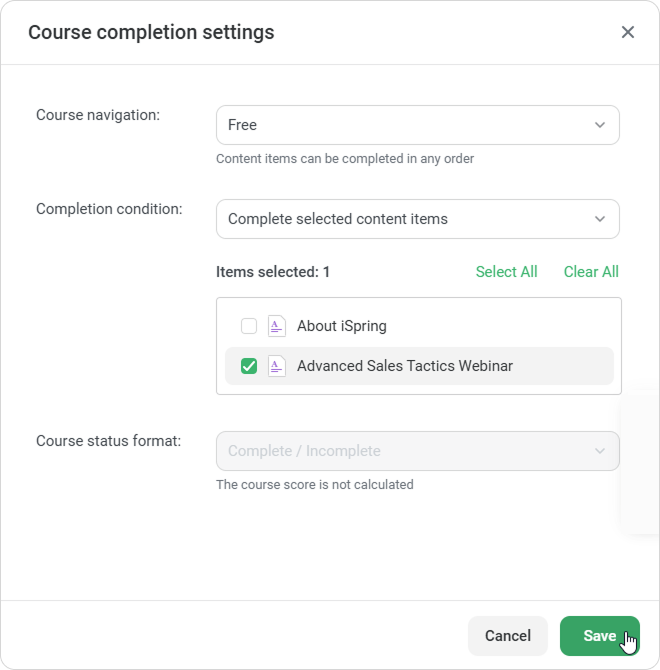Click the Select All link
This screenshot has height=670, width=660.
(506, 272)
